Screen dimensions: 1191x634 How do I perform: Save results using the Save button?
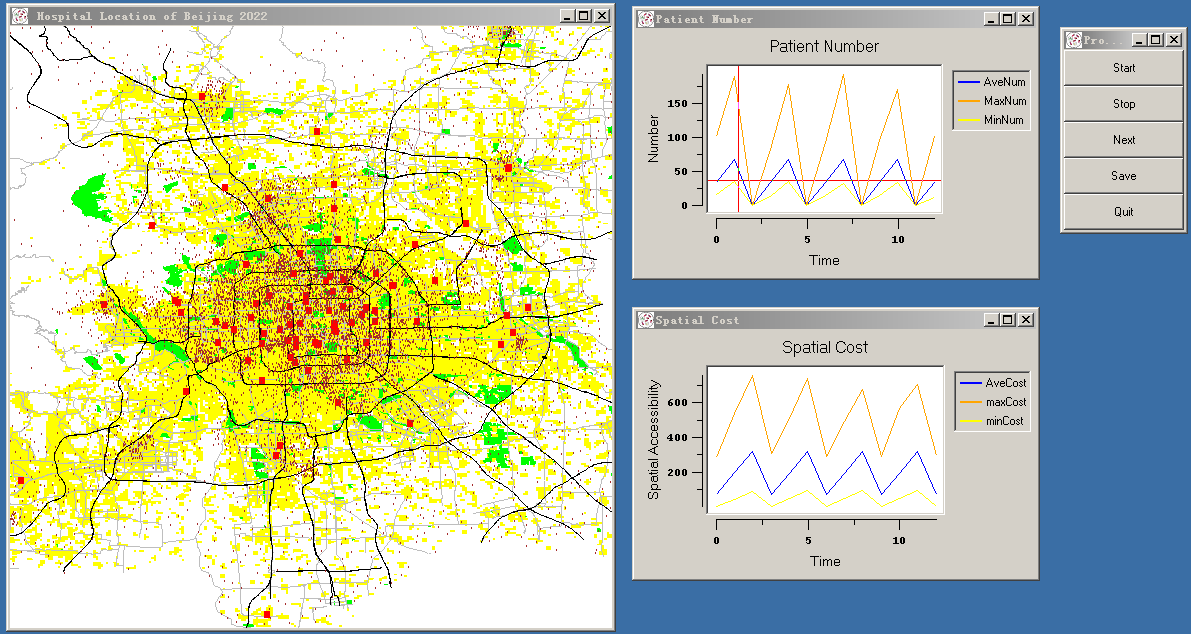1124,176
